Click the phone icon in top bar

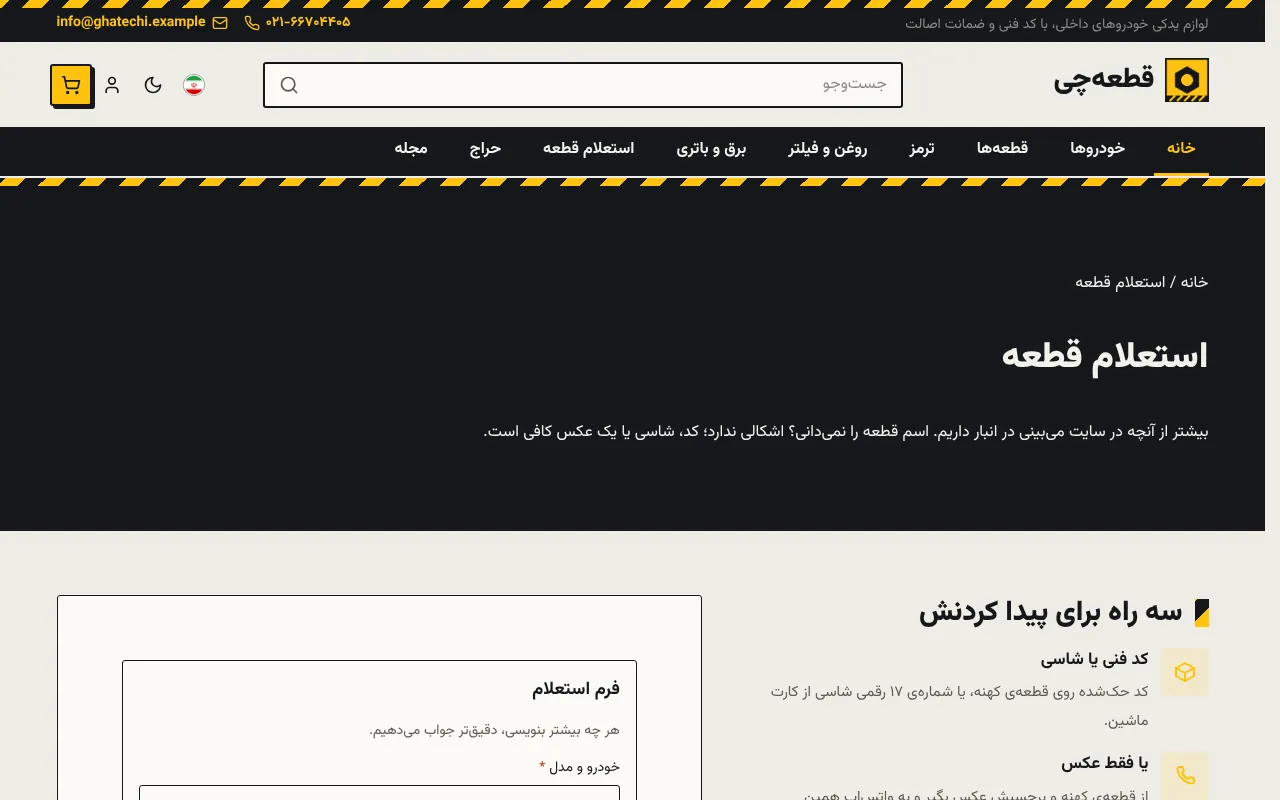(x=252, y=22)
